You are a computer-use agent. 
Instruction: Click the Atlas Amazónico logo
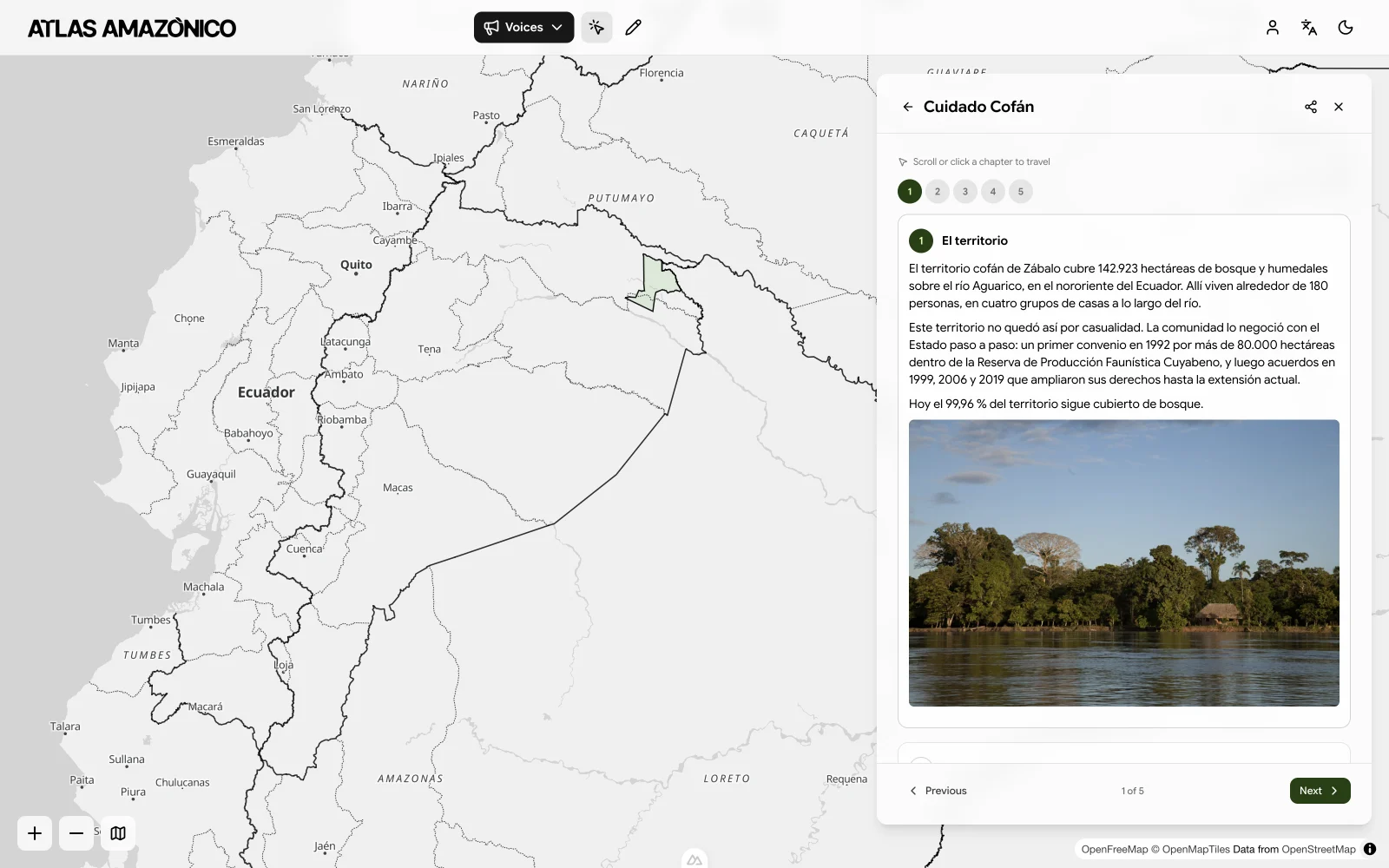pyautogui.click(x=132, y=28)
